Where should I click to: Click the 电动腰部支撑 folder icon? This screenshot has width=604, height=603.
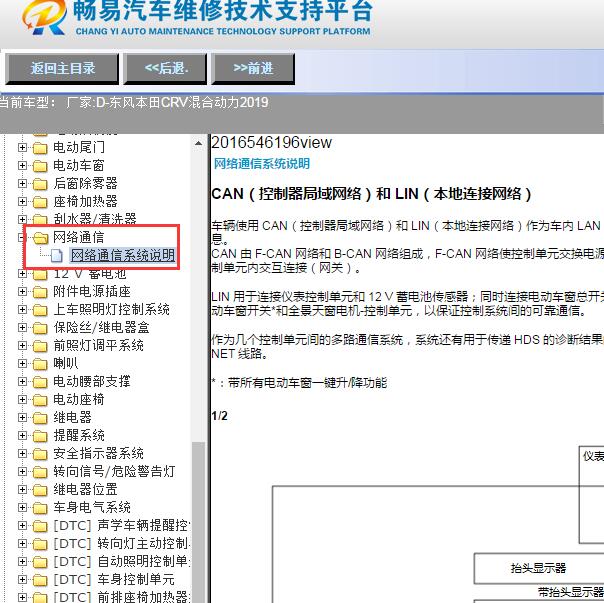tap(40, 382)
